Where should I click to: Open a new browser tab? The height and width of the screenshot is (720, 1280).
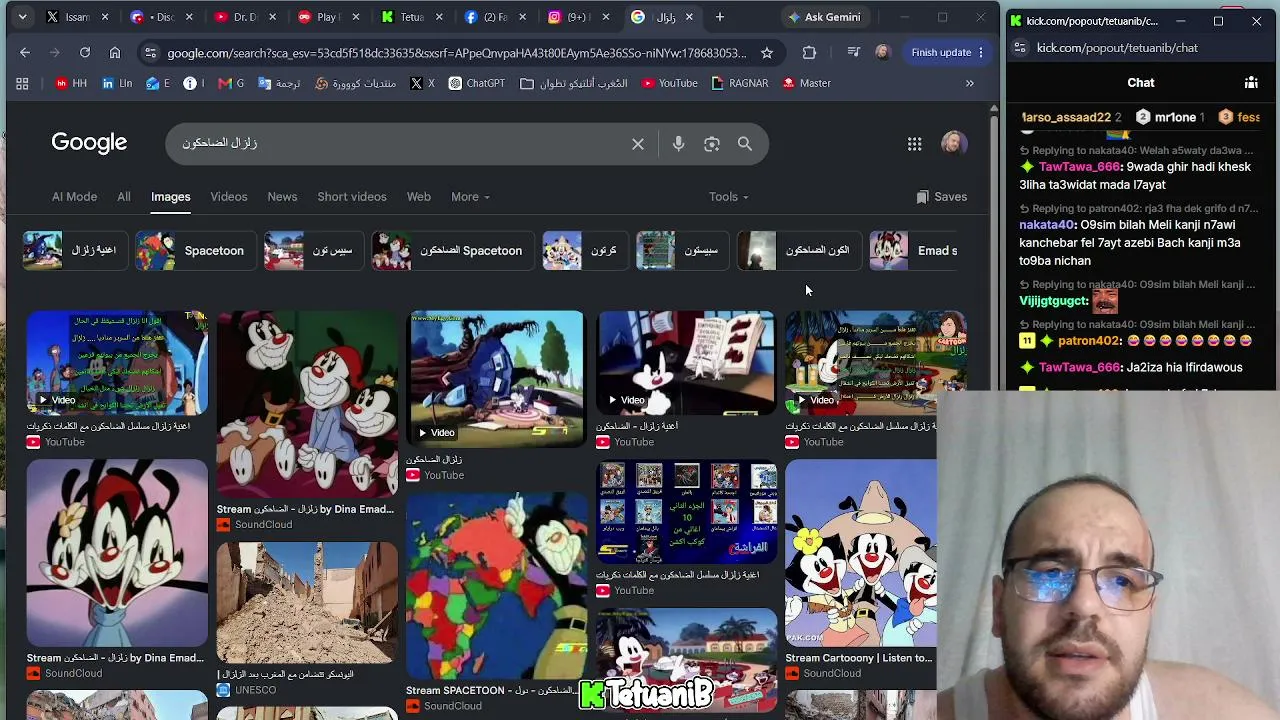click(719, 17)
